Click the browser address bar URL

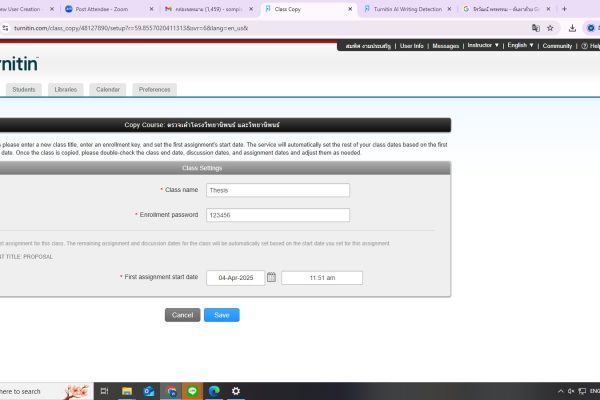pyautogui.click(x=131, y=28)
